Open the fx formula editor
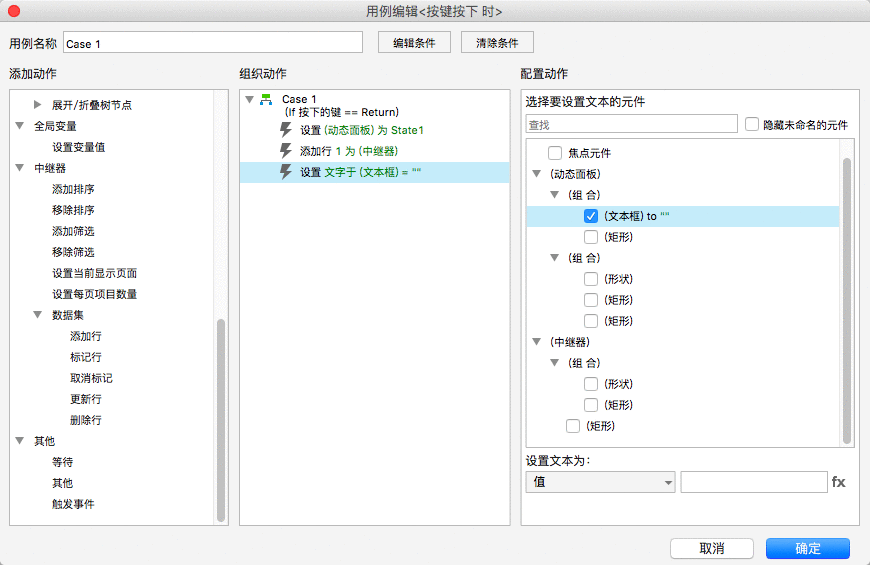This screenshot has width=870, height=565. [838, 482]
